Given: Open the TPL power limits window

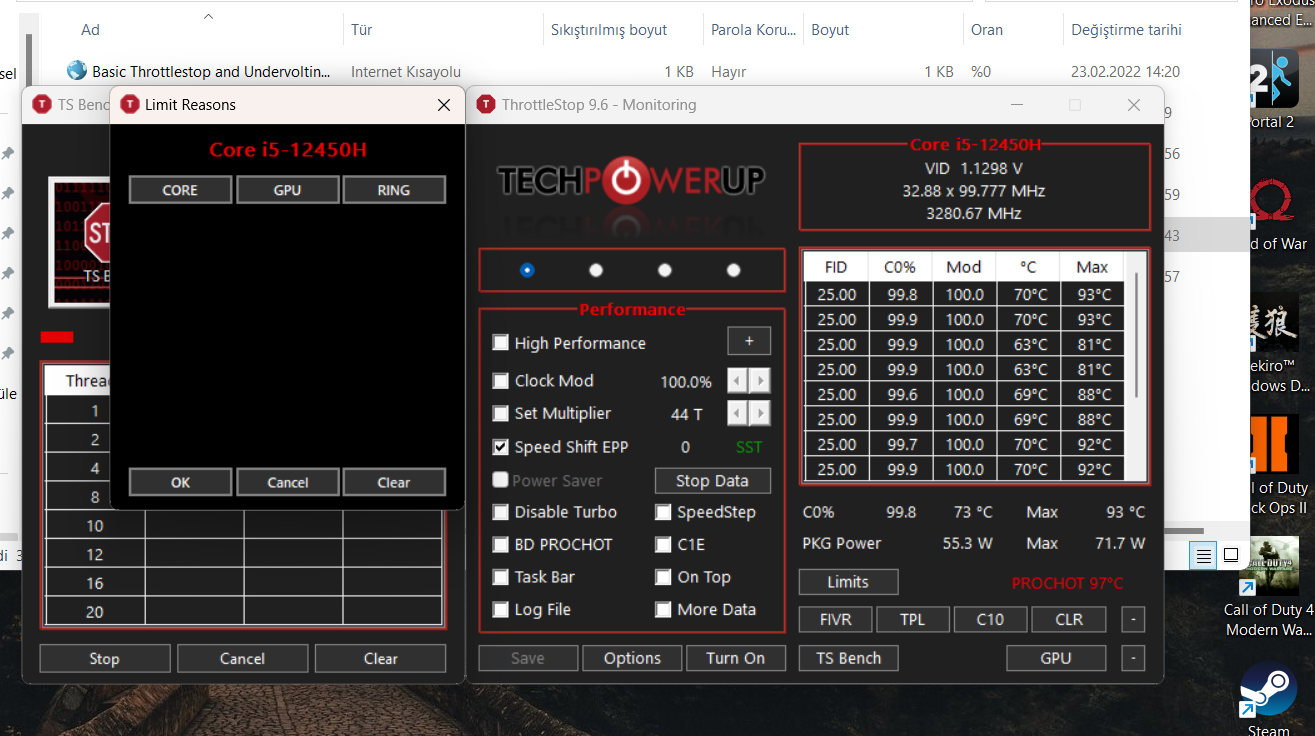Looking at the screenshot, I should click(x=913, y=619).
